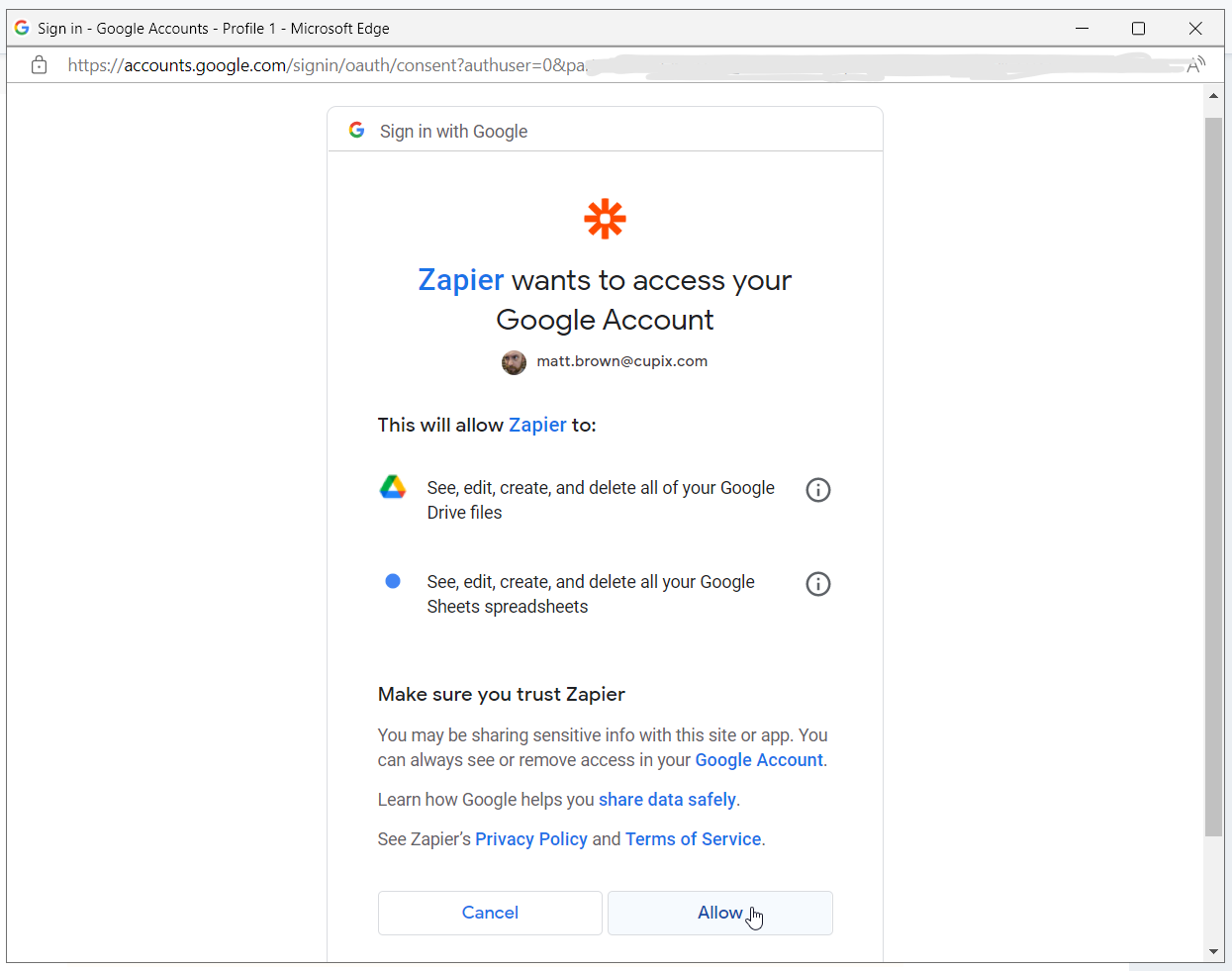
Task: Click the Google Drive files permission text
Action: pyautogui.click(x=601, y=500)
